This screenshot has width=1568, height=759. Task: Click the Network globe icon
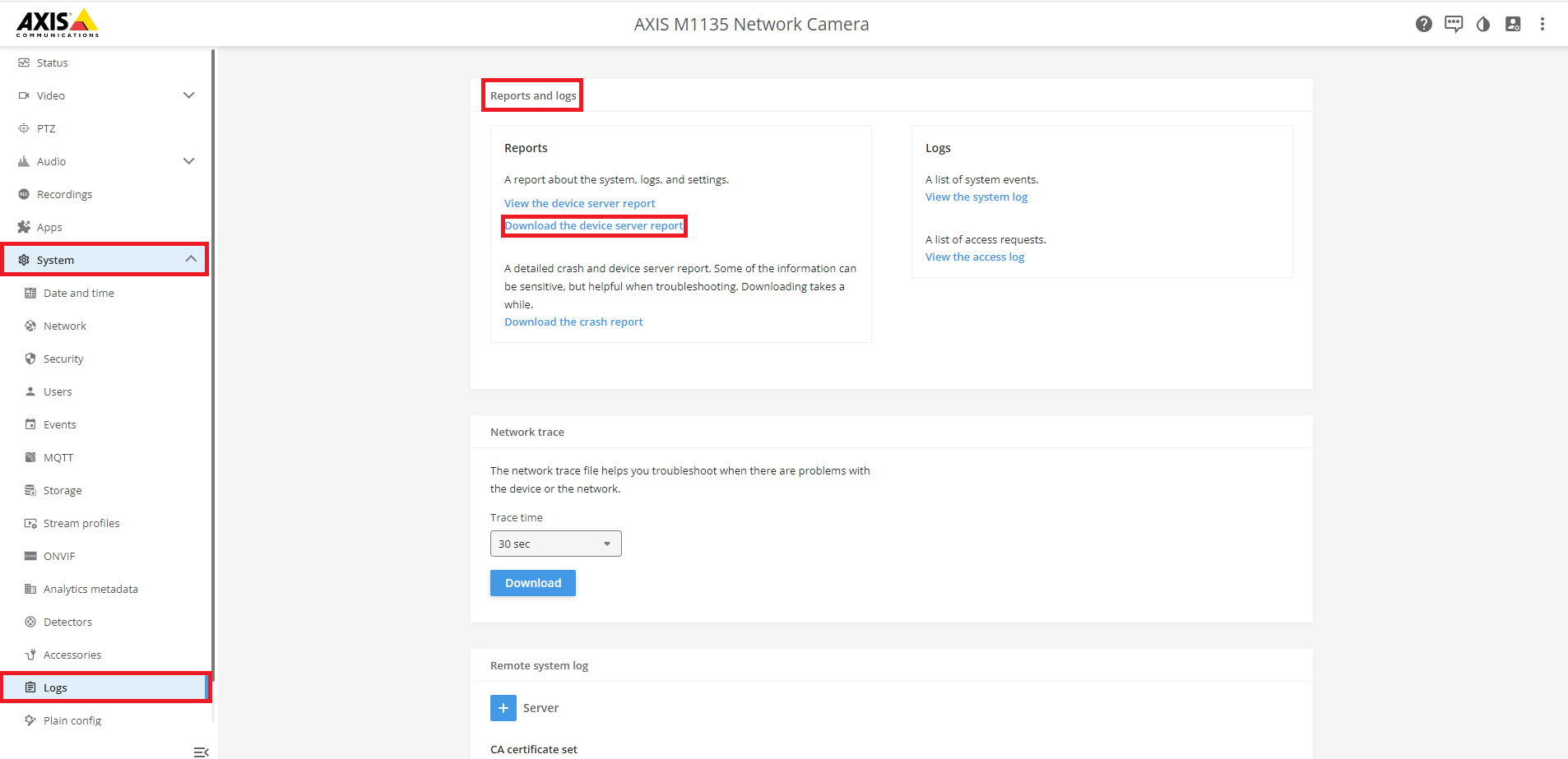30,326
